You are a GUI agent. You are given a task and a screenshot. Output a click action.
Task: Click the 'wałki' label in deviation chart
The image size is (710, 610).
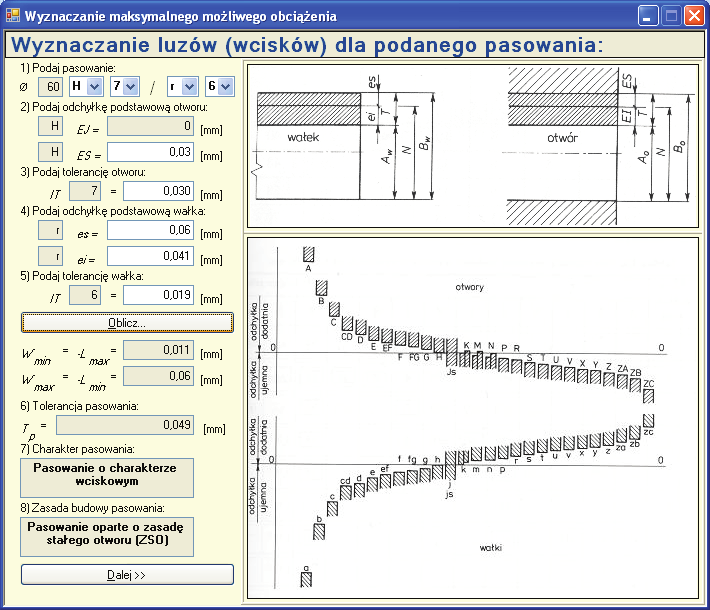point(491,548)
